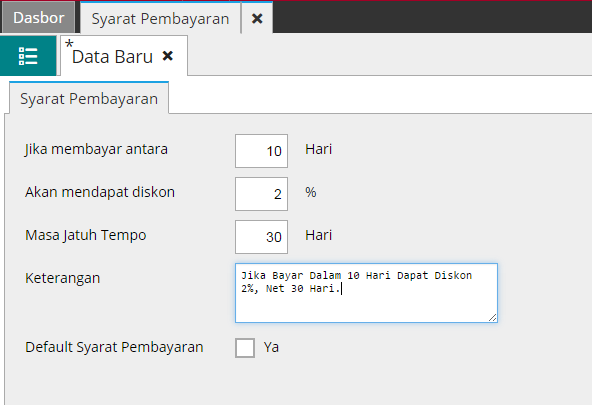Click inside the Keterangan text area

366,293
